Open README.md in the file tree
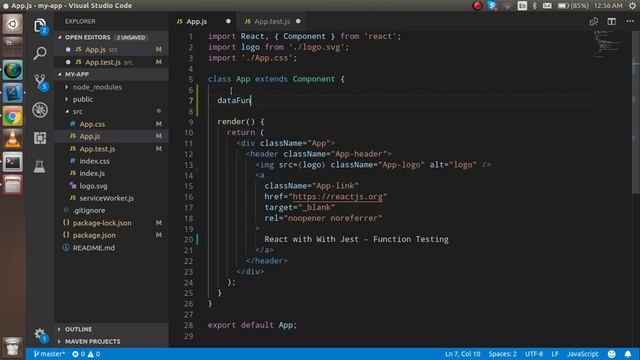The height and width of the screenshot is (360, 640). click(111, 248)
